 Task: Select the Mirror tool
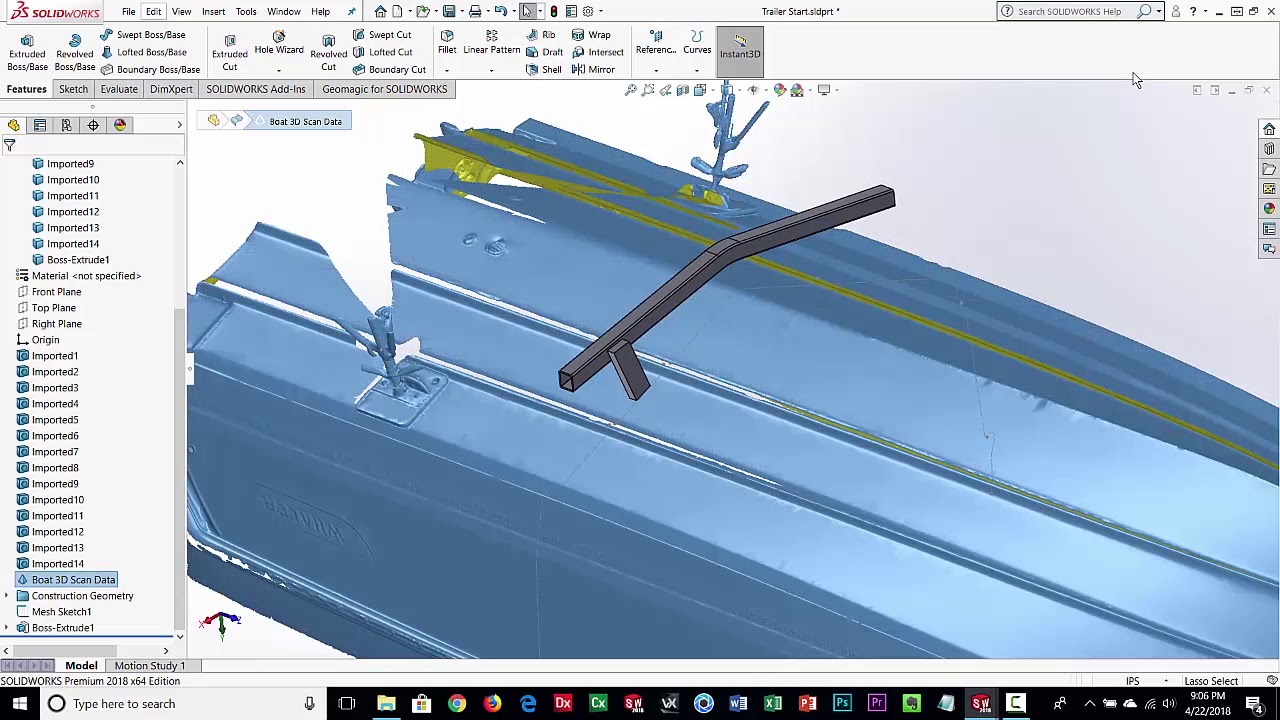593,70
